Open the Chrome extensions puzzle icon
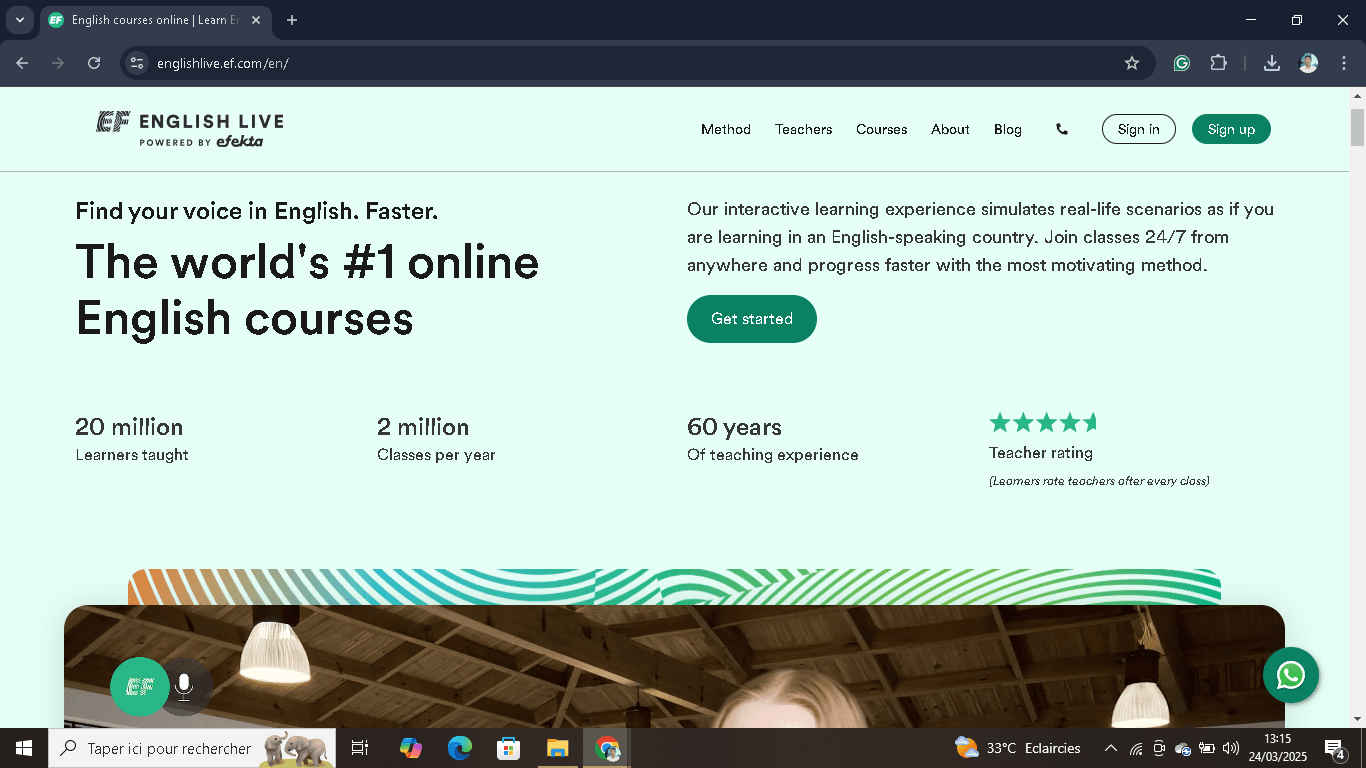The width and height of the screenshot is (1366, 768). (1218, 63)
